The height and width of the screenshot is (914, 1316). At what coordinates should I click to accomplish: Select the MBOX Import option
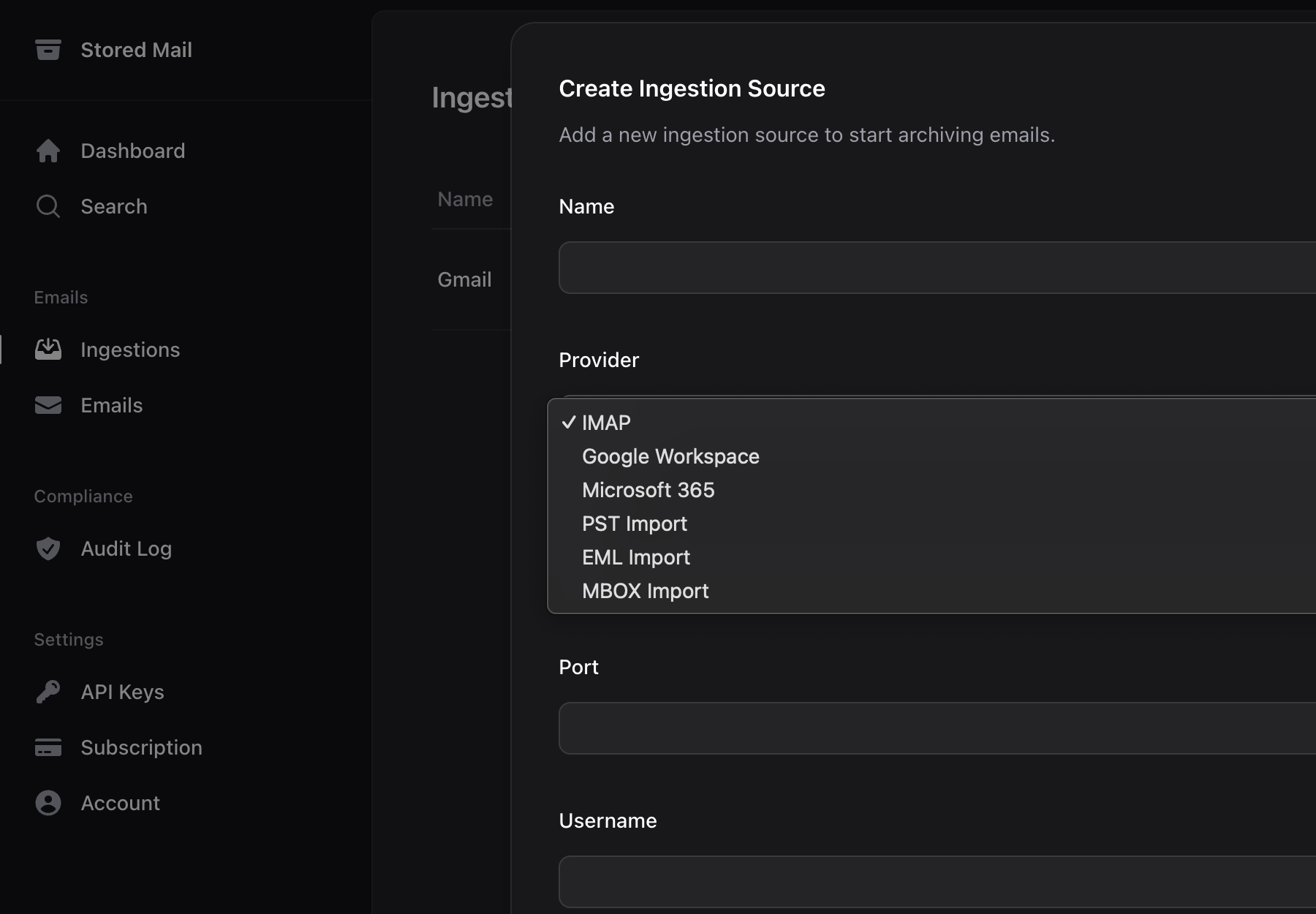coord(645,591)
